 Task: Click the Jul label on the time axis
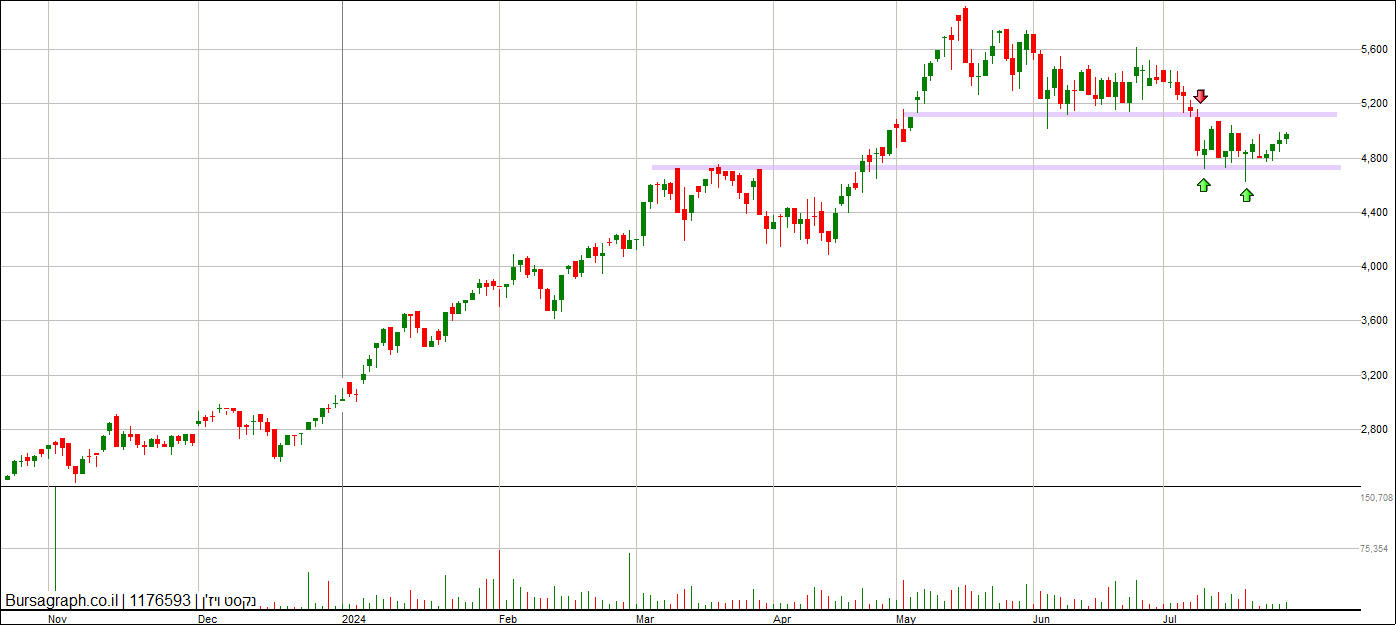(x=1172, y=618)
